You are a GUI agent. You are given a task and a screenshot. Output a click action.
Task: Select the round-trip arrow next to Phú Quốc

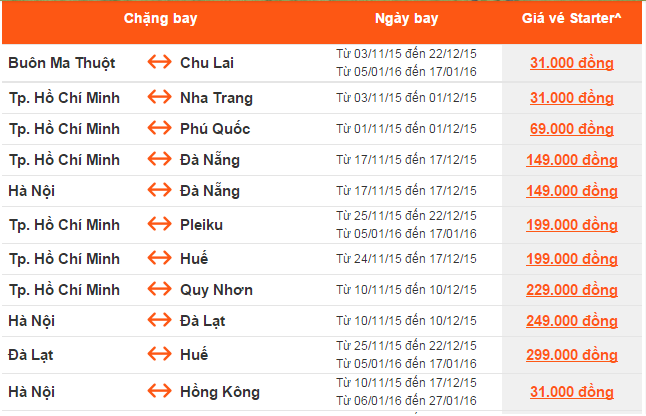tap(160, 129)
